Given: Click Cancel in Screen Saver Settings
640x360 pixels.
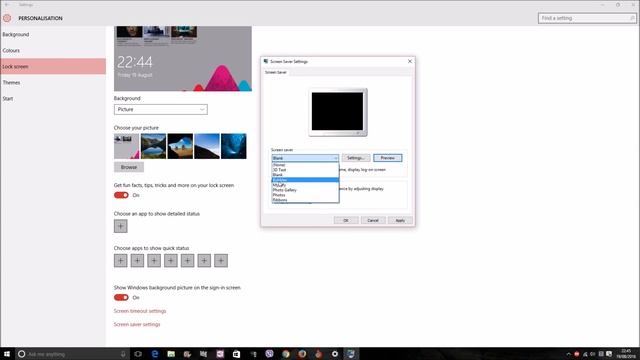Looking at the screenshot, I should [373, 220].
